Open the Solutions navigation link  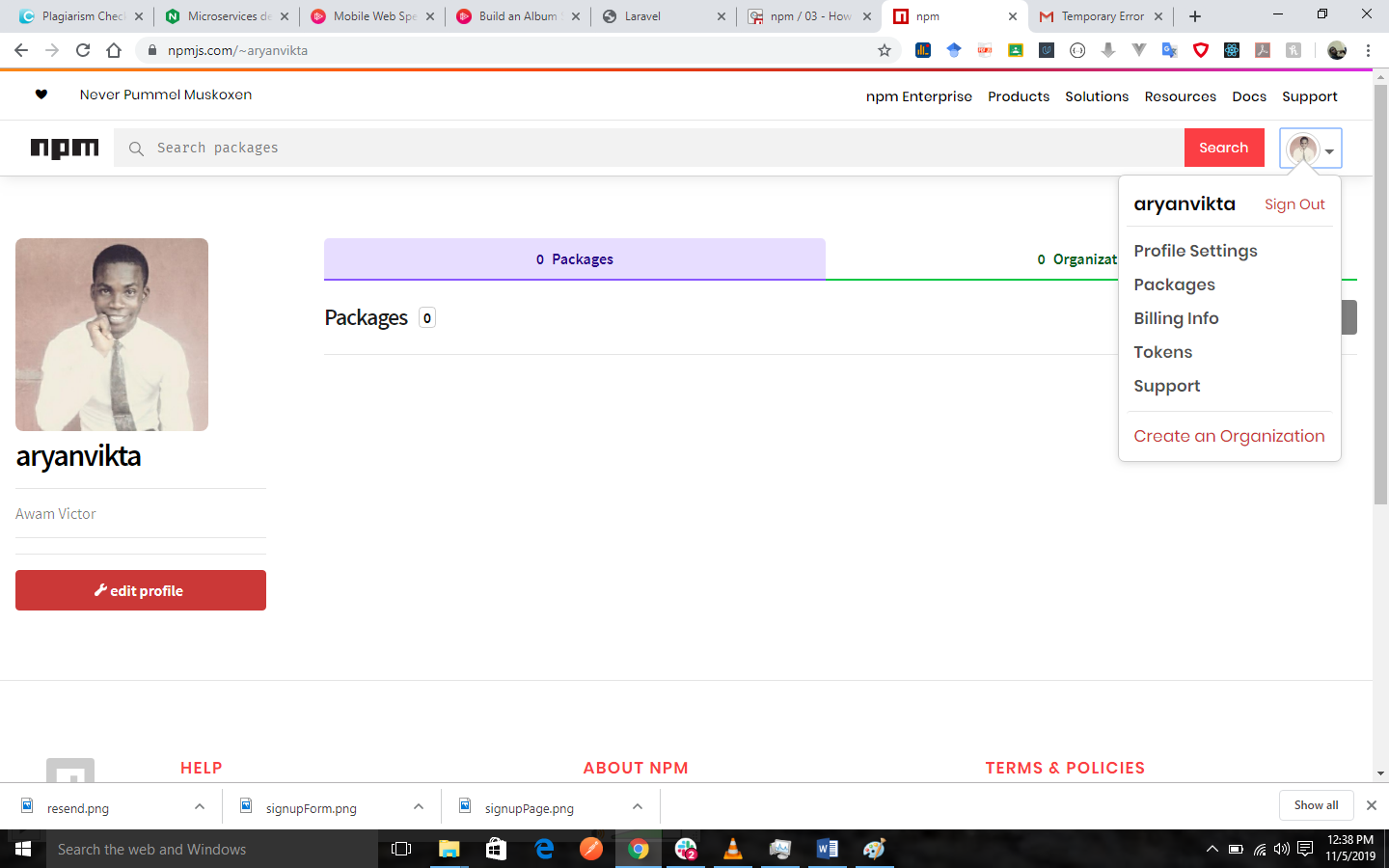point(1097,96)
